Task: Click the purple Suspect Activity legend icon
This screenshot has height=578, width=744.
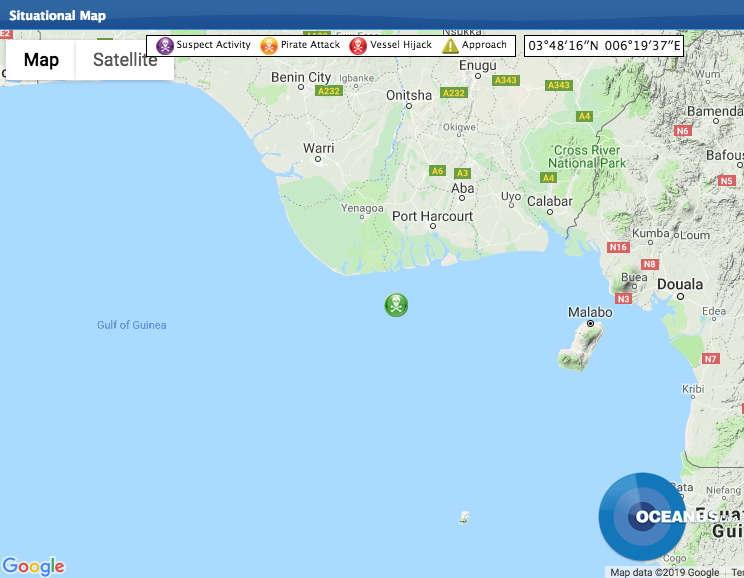Action: [165, 45]
